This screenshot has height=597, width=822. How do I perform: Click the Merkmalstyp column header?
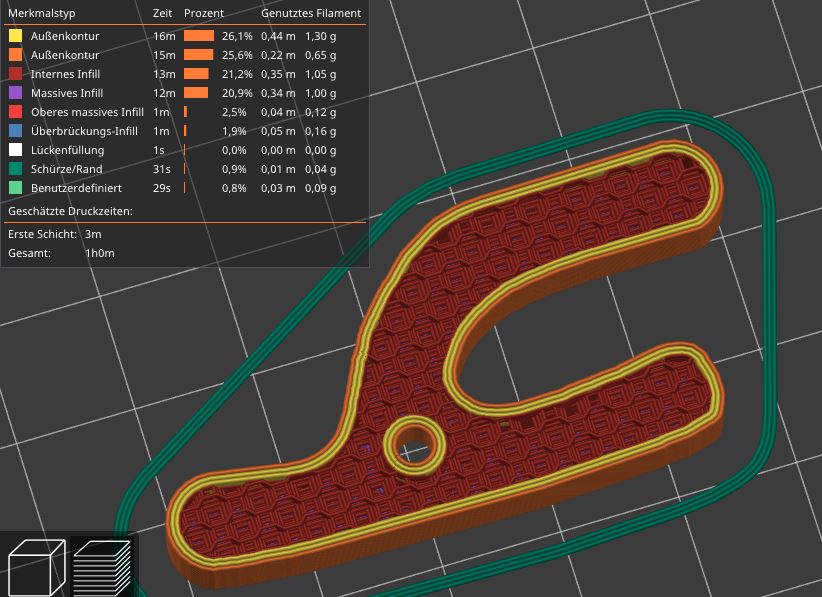[42, 13]
